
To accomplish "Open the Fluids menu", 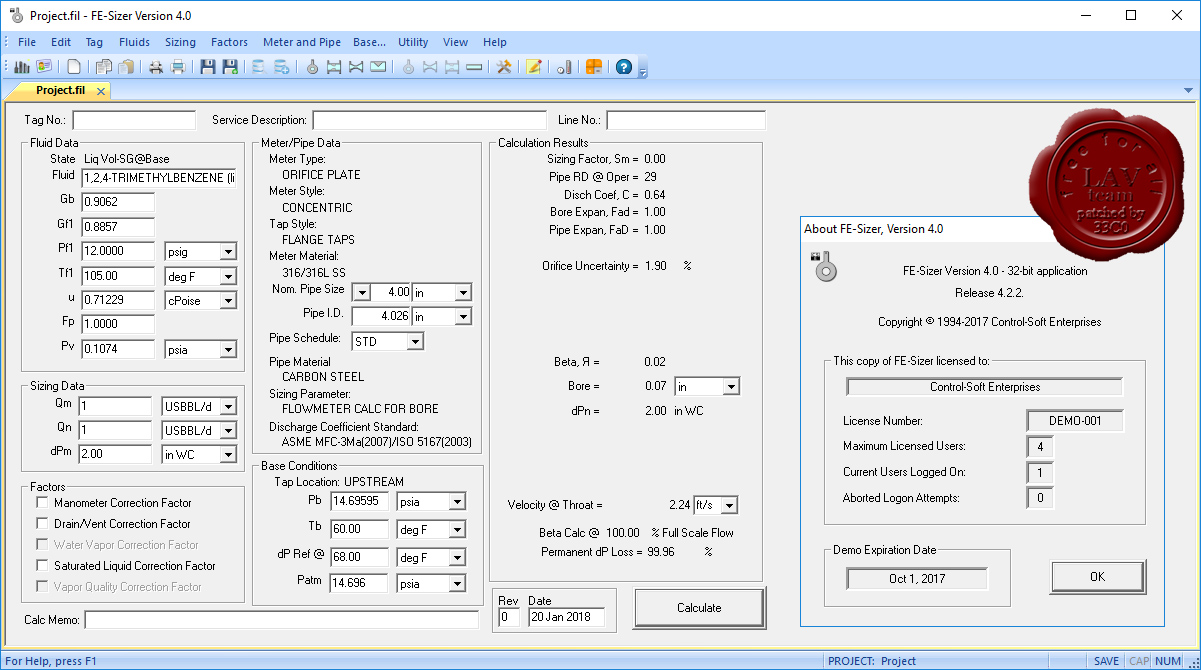I will [134, 42].
